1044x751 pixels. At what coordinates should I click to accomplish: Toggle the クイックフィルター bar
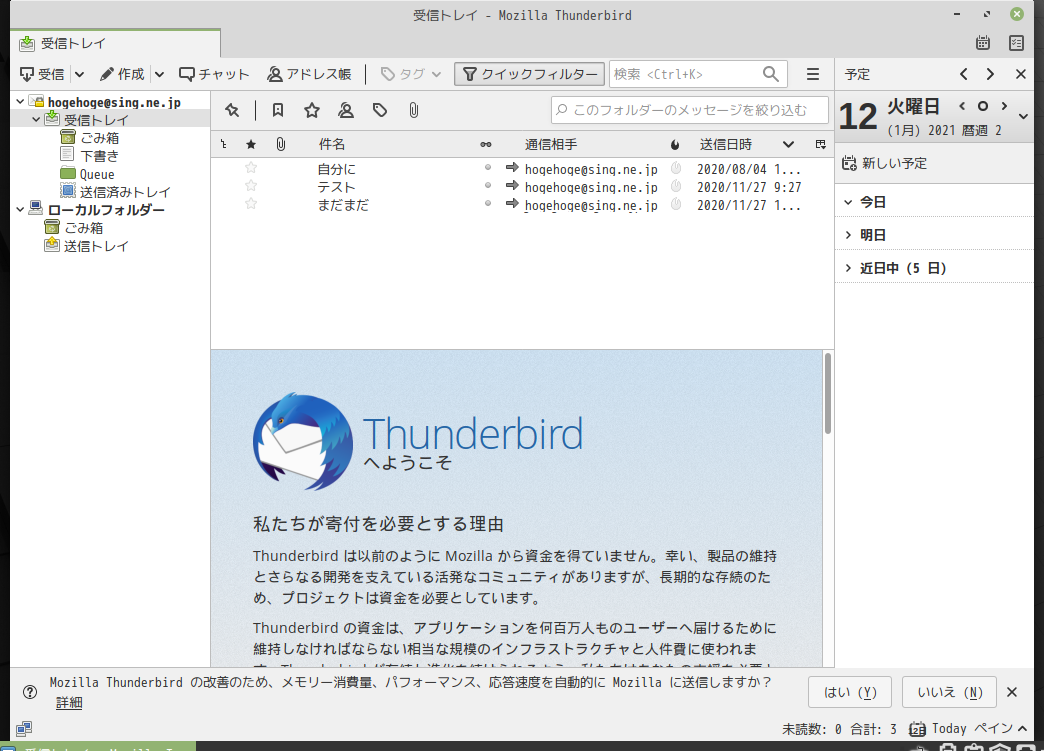529,74
